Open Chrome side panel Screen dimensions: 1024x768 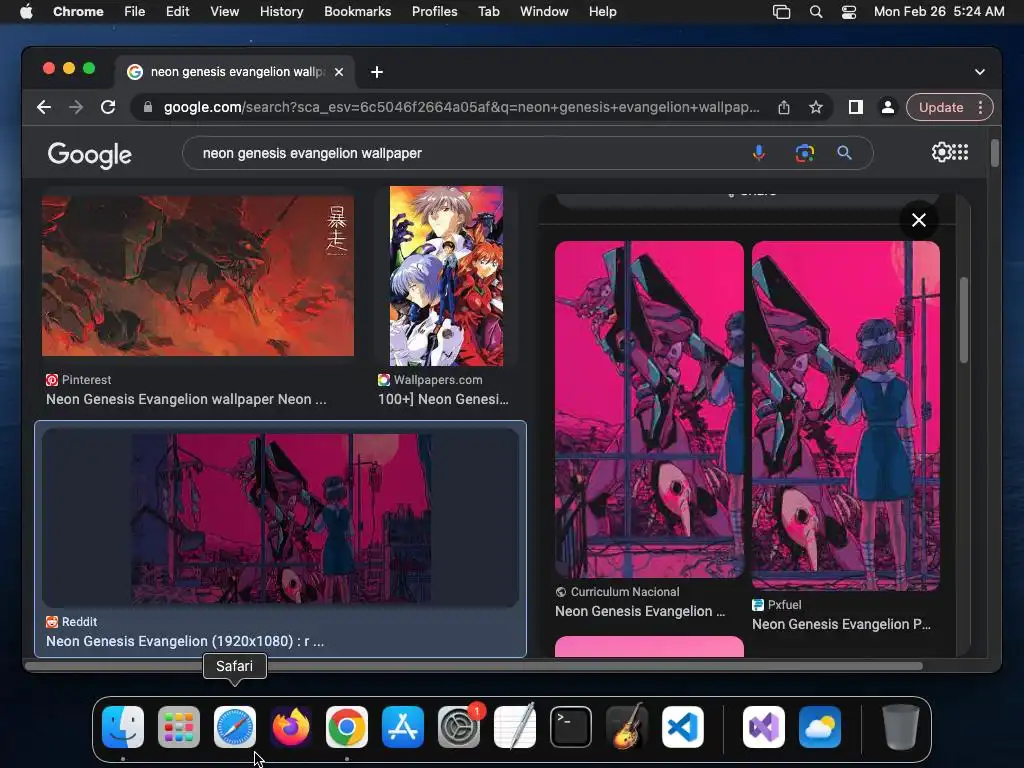click(856, 107)
